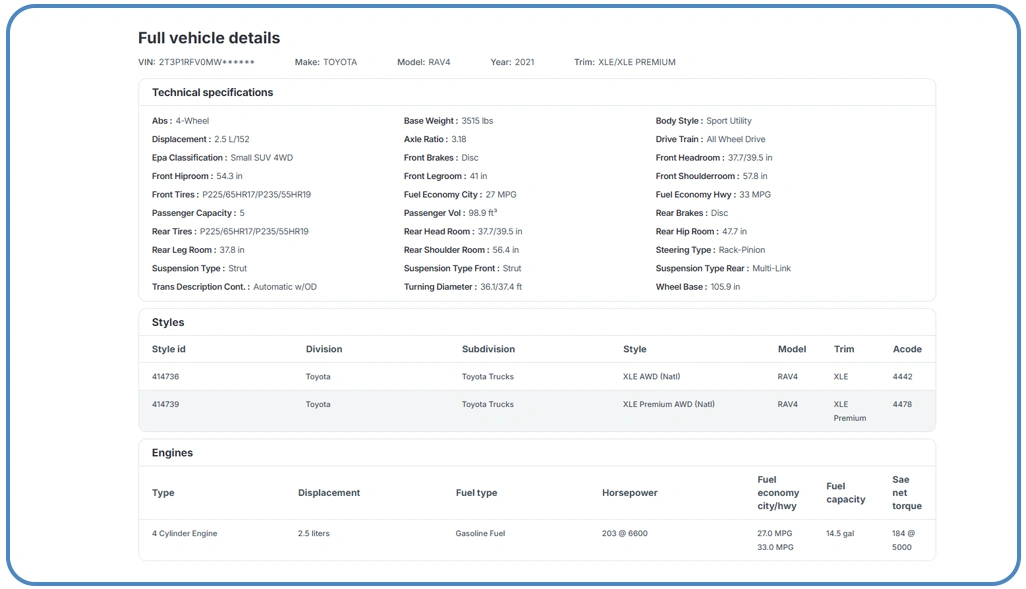Click the Drive Train All Wheel Drive entry

point(710,139)
